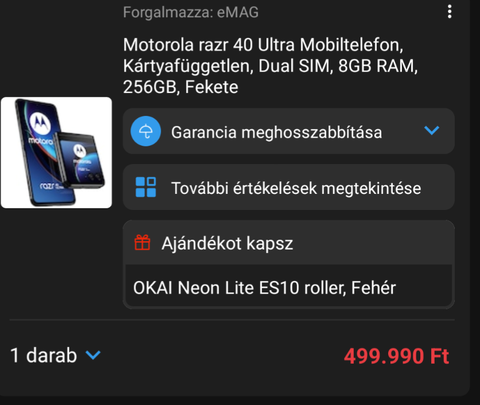Open További értékelések megtekintése
Screen dimensions: 480x405
tap(289, 187)
